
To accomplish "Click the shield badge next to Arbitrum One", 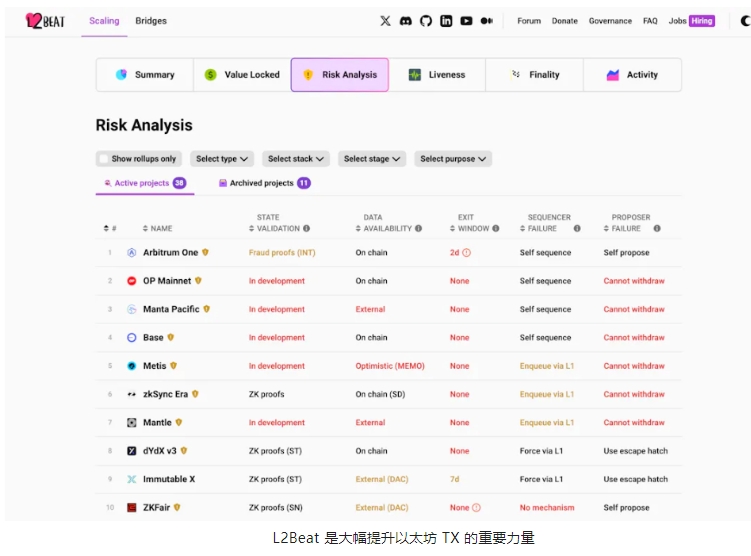I will tap(205, 252).
